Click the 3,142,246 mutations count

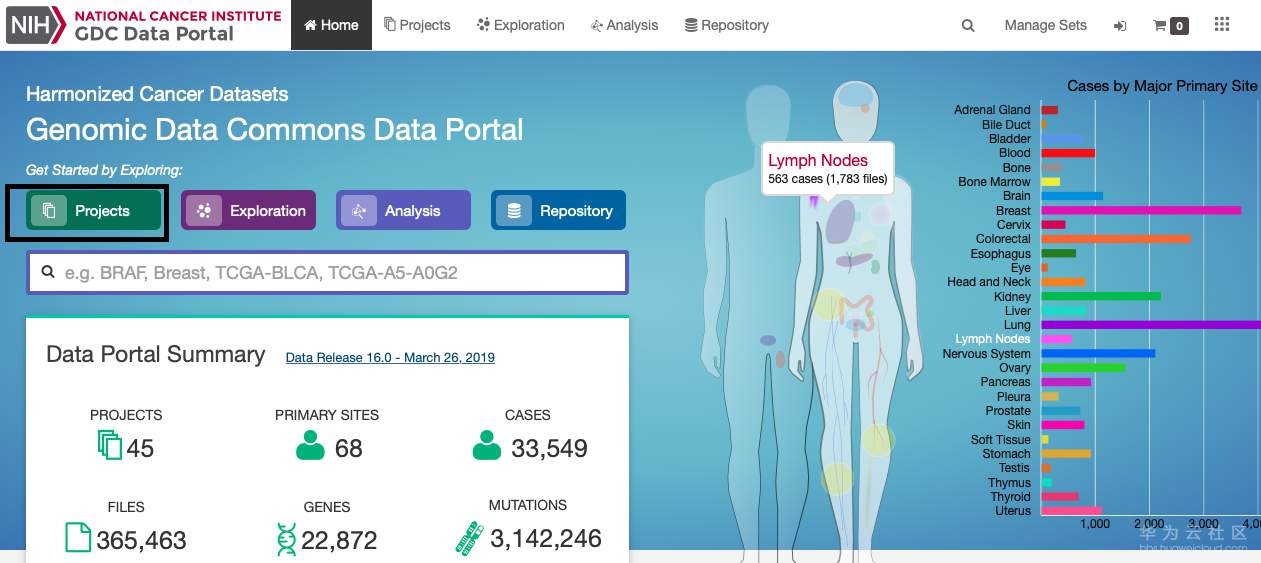(x=546, y=539)
